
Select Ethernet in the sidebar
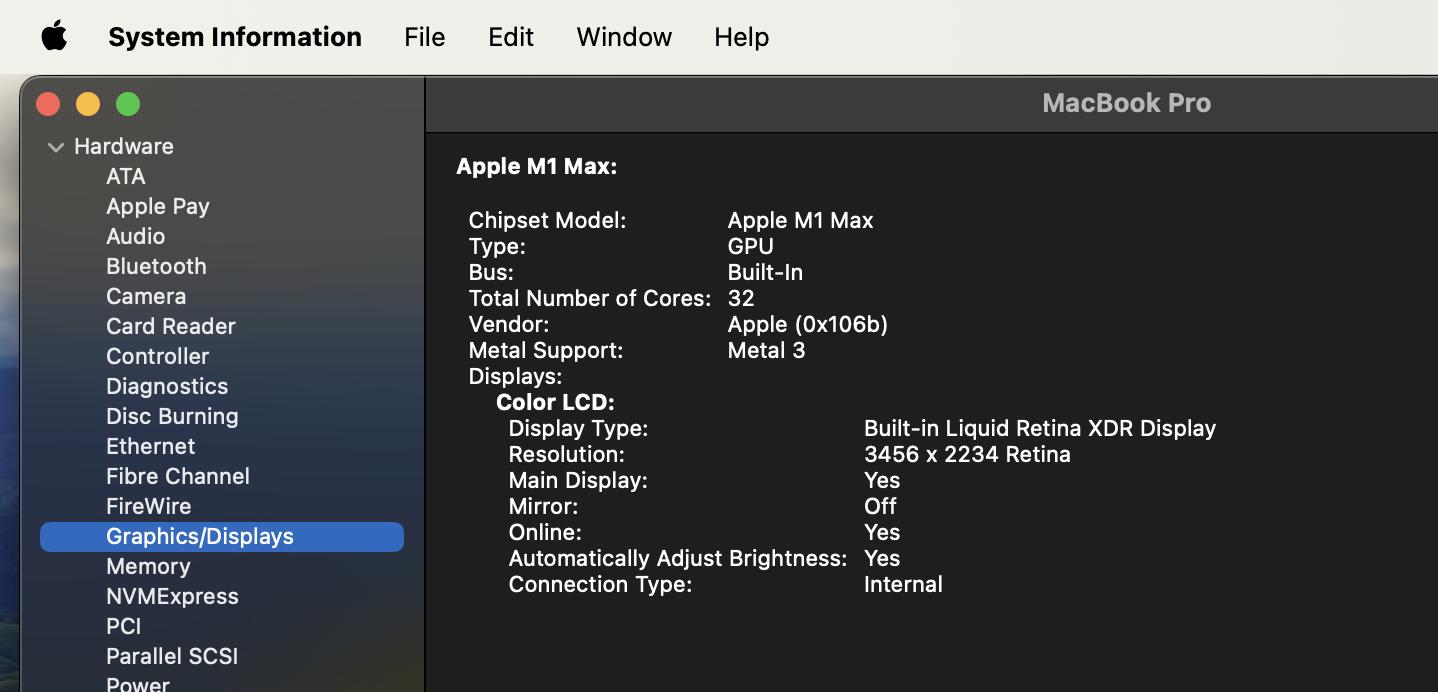(x=151, y=446)
